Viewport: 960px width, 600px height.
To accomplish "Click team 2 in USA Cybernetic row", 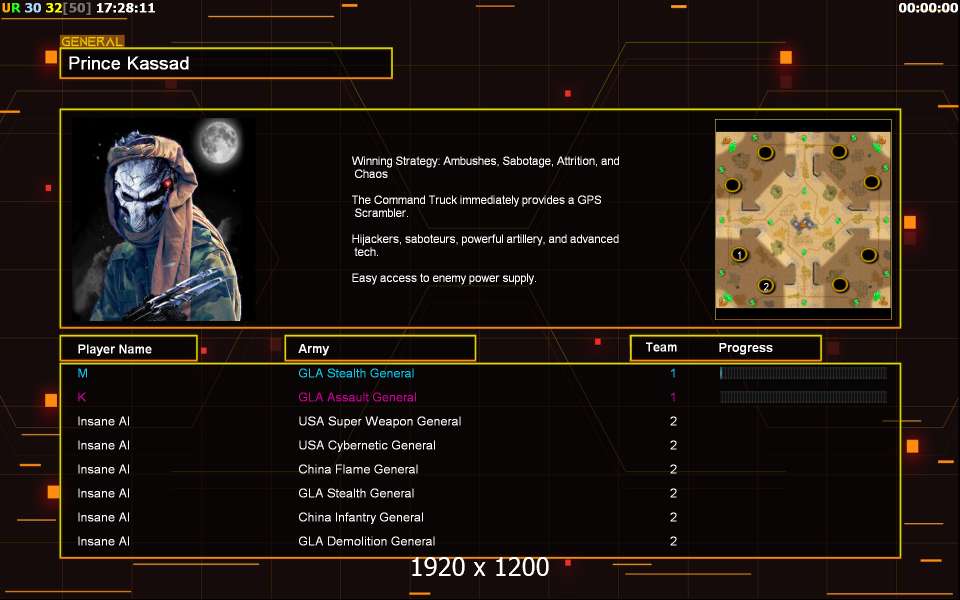I will point(673,445).
